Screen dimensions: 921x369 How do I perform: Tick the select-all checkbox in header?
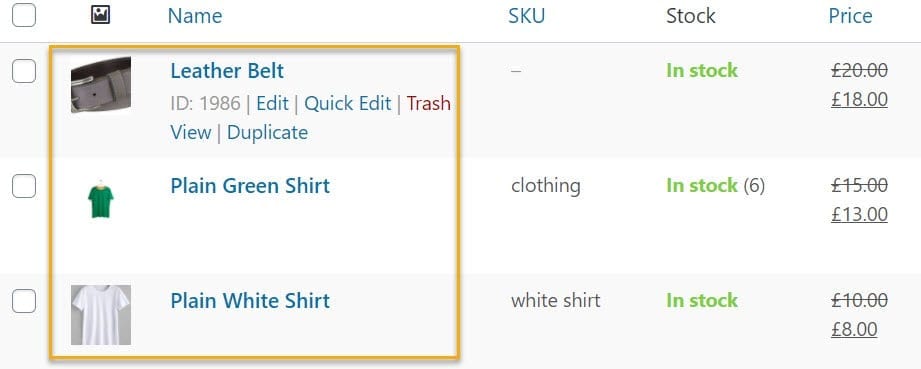(24, 15)
